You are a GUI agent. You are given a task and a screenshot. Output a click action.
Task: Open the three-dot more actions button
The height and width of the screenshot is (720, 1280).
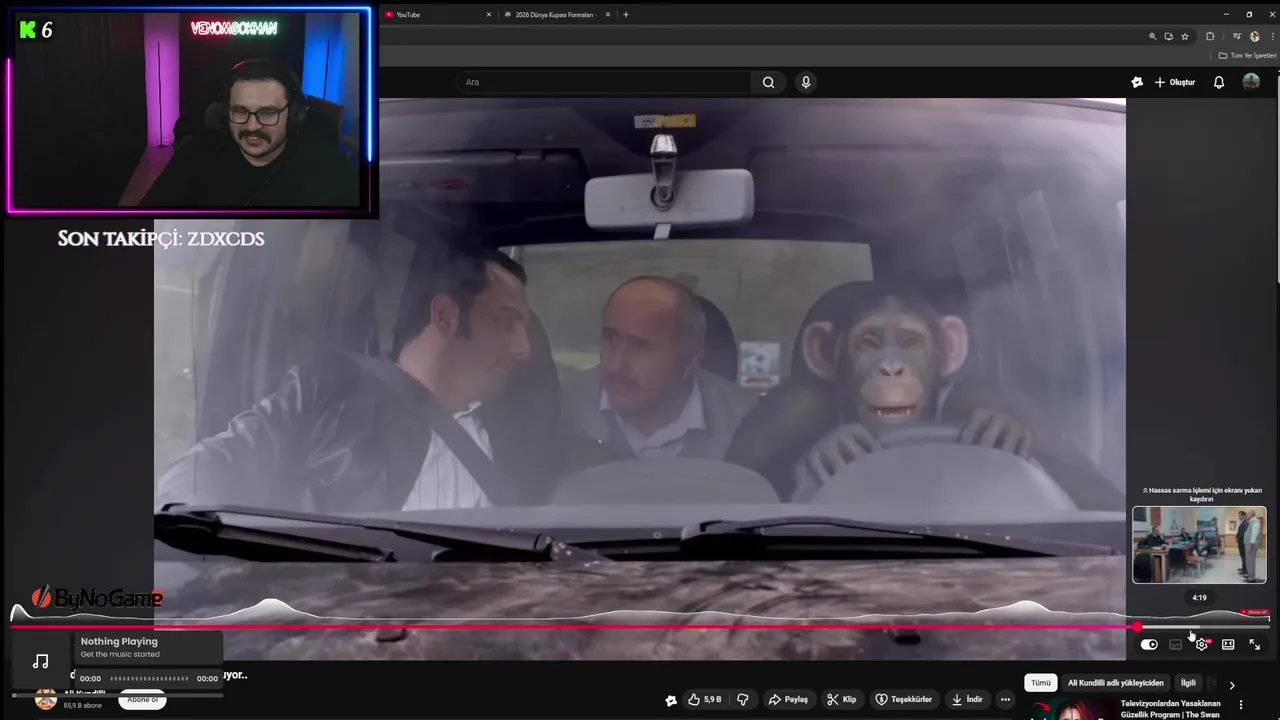[1005, 699]
